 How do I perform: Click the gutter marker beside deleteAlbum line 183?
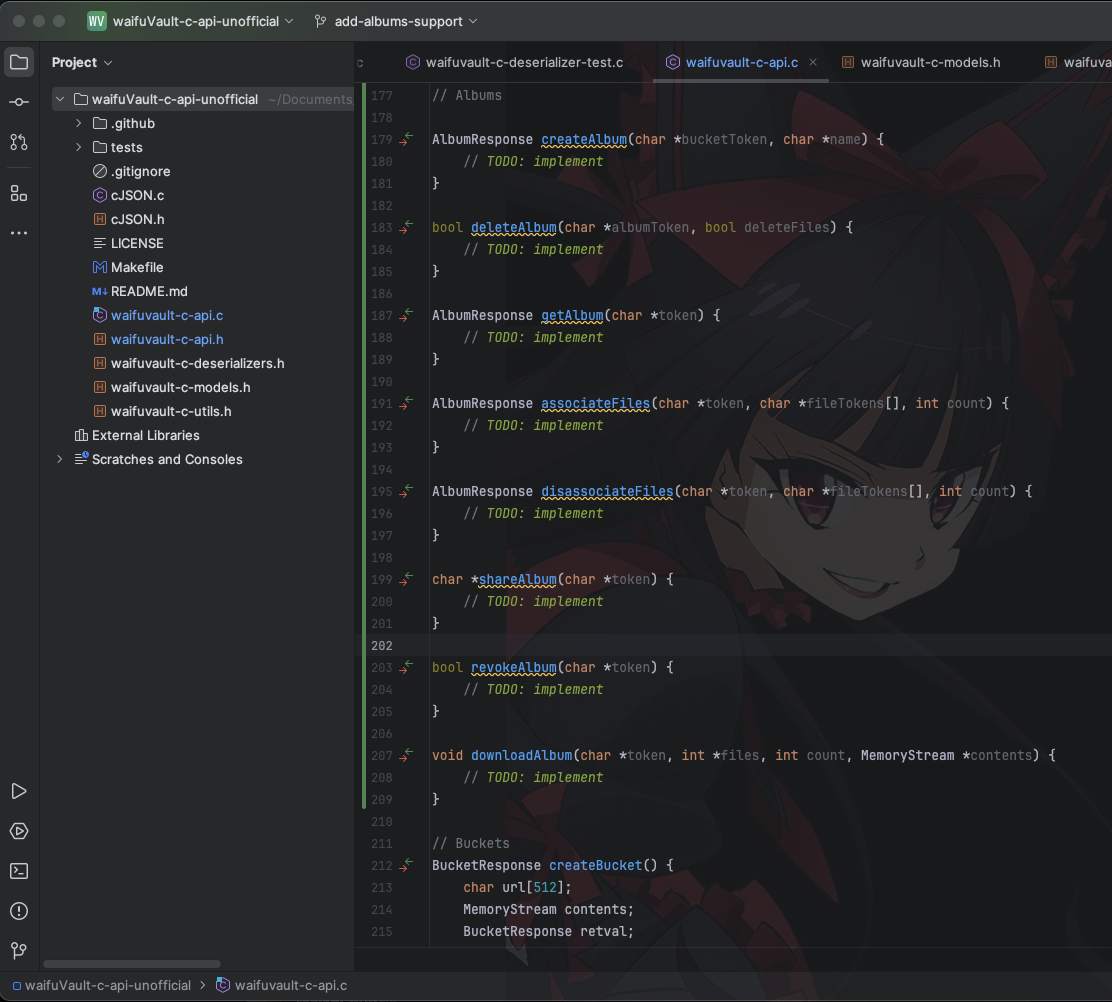tap(406, 227)
